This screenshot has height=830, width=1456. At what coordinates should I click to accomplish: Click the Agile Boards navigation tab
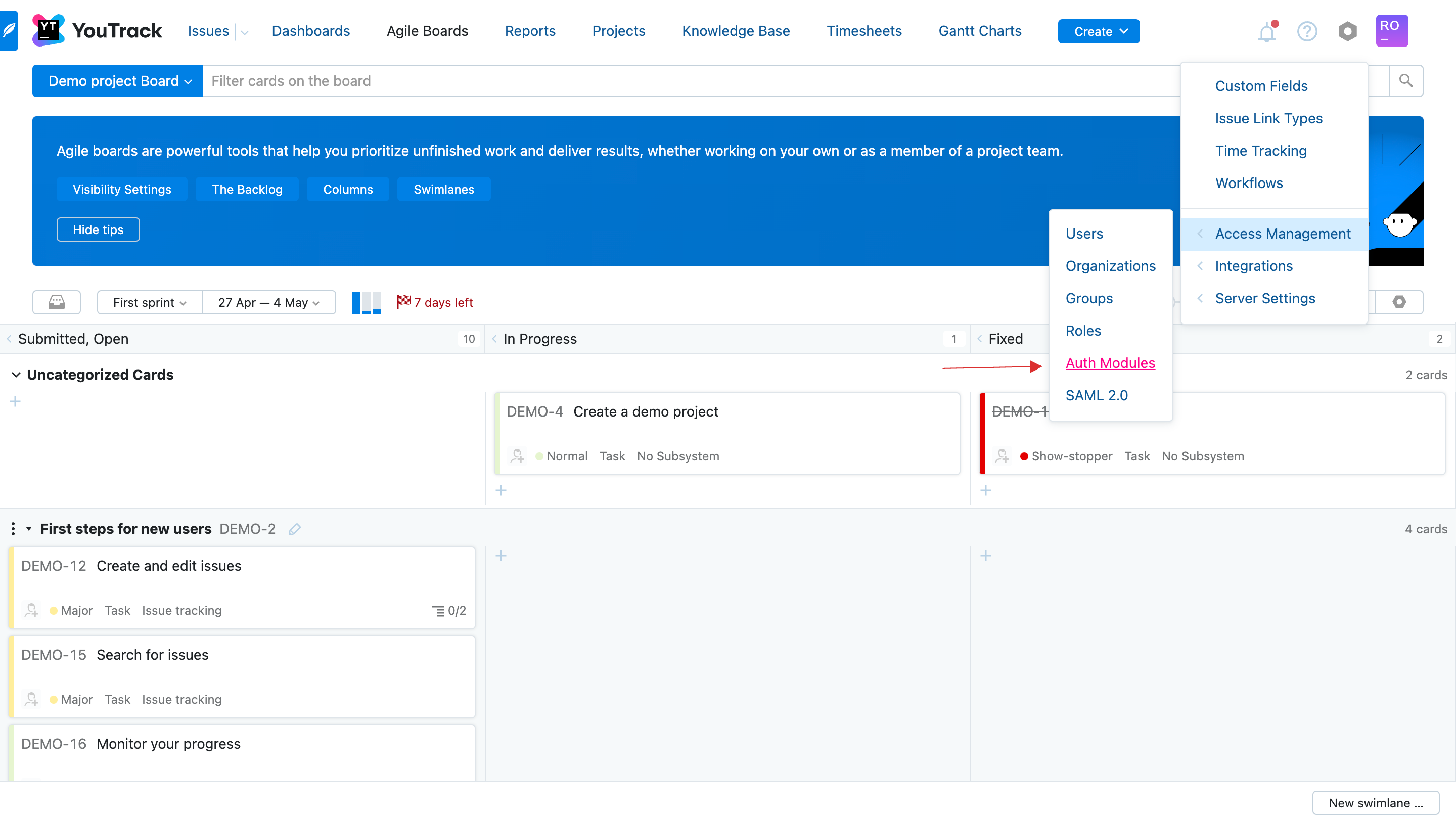click(x=428, y=30)
